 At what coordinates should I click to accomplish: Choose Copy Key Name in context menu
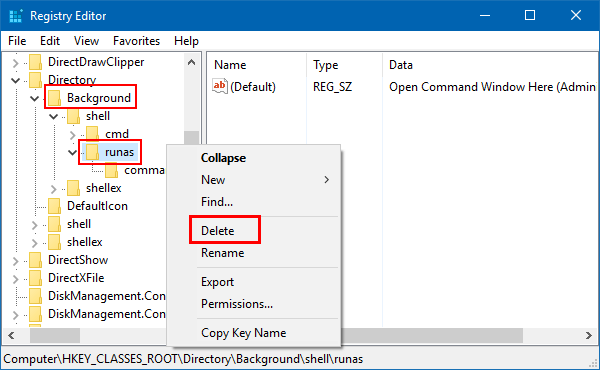tap(244, 333)
